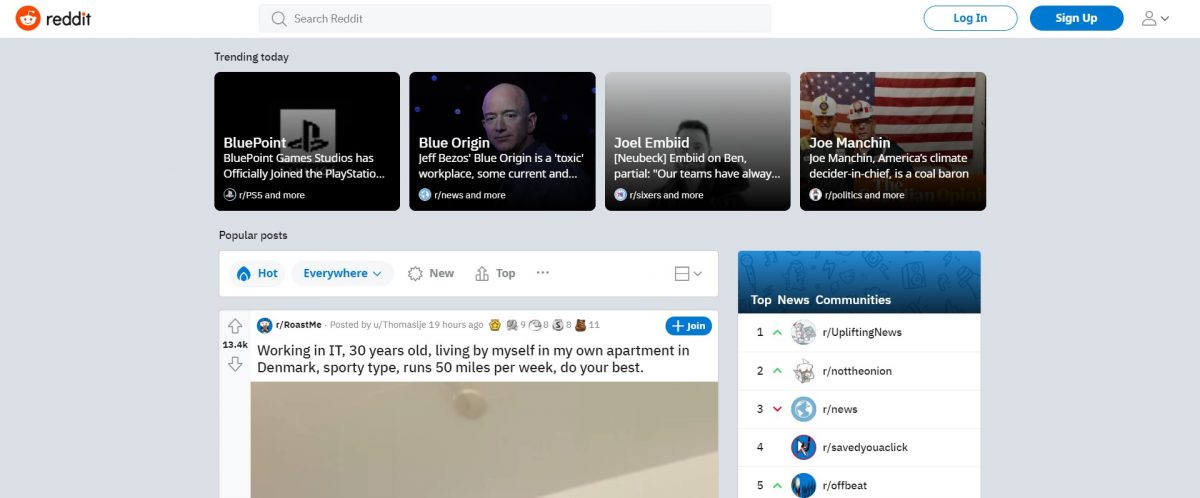Viewport: 1200px width, 498px height.
Task: Click the r/nottheonion community avatar
Action: pyautogui.click(x=803, y=371)
